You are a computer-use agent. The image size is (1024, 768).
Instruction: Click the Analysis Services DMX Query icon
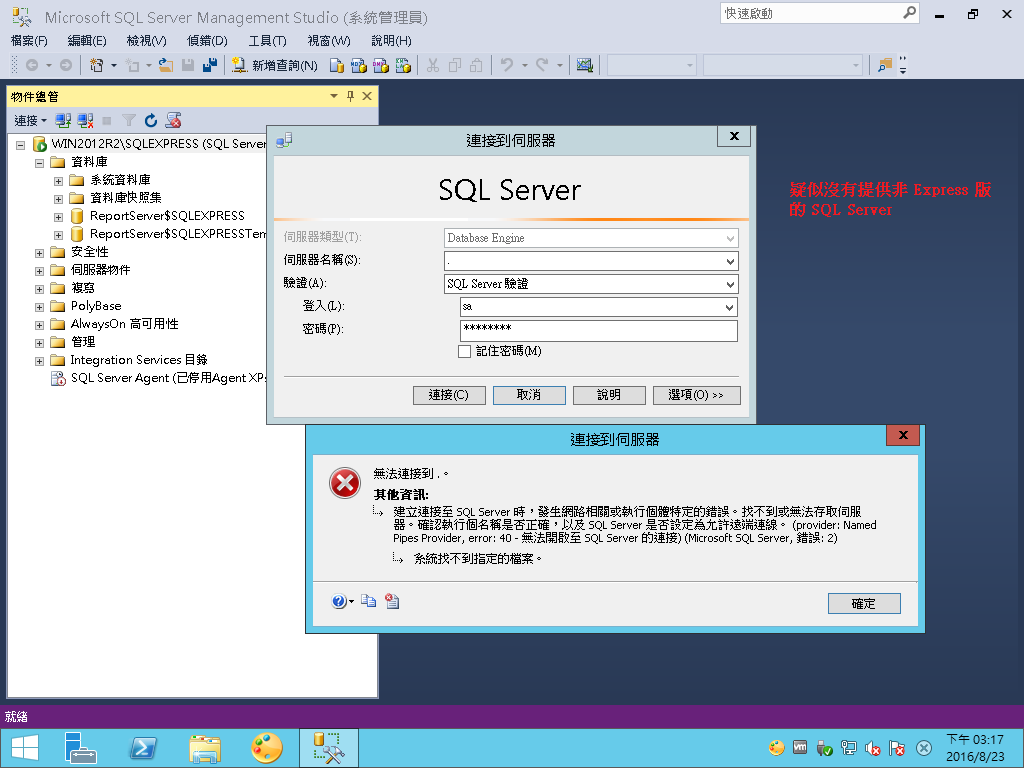tap(381, 65)
